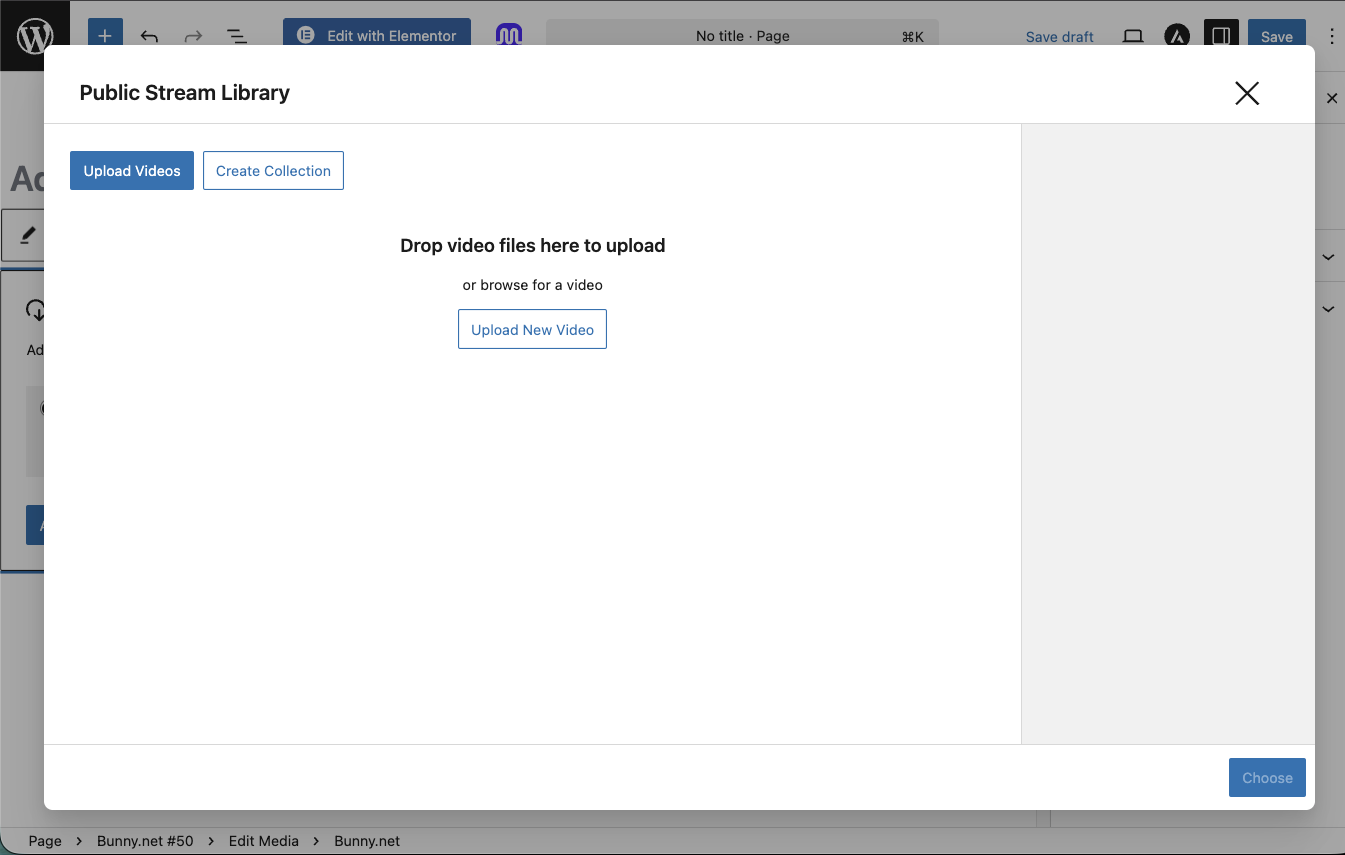Select Bunny.net #50 breadcrumb item

coord(145,841)
